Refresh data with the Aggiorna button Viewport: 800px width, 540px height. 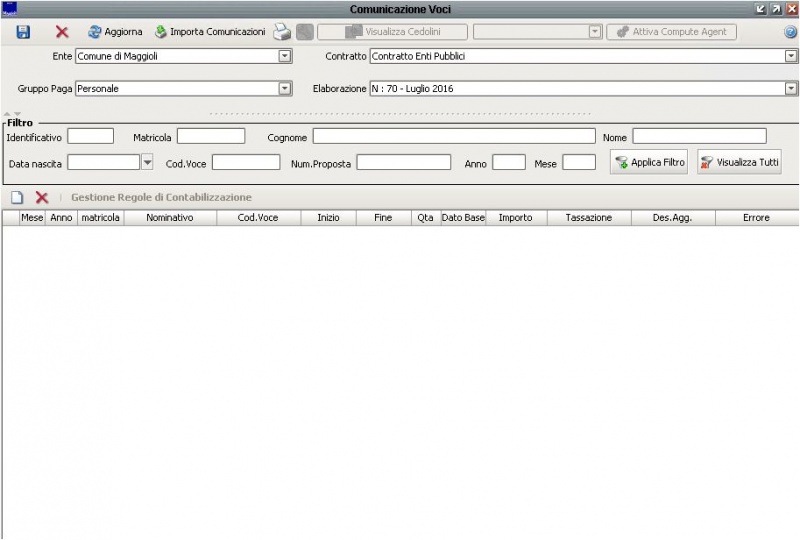[115, 32]
